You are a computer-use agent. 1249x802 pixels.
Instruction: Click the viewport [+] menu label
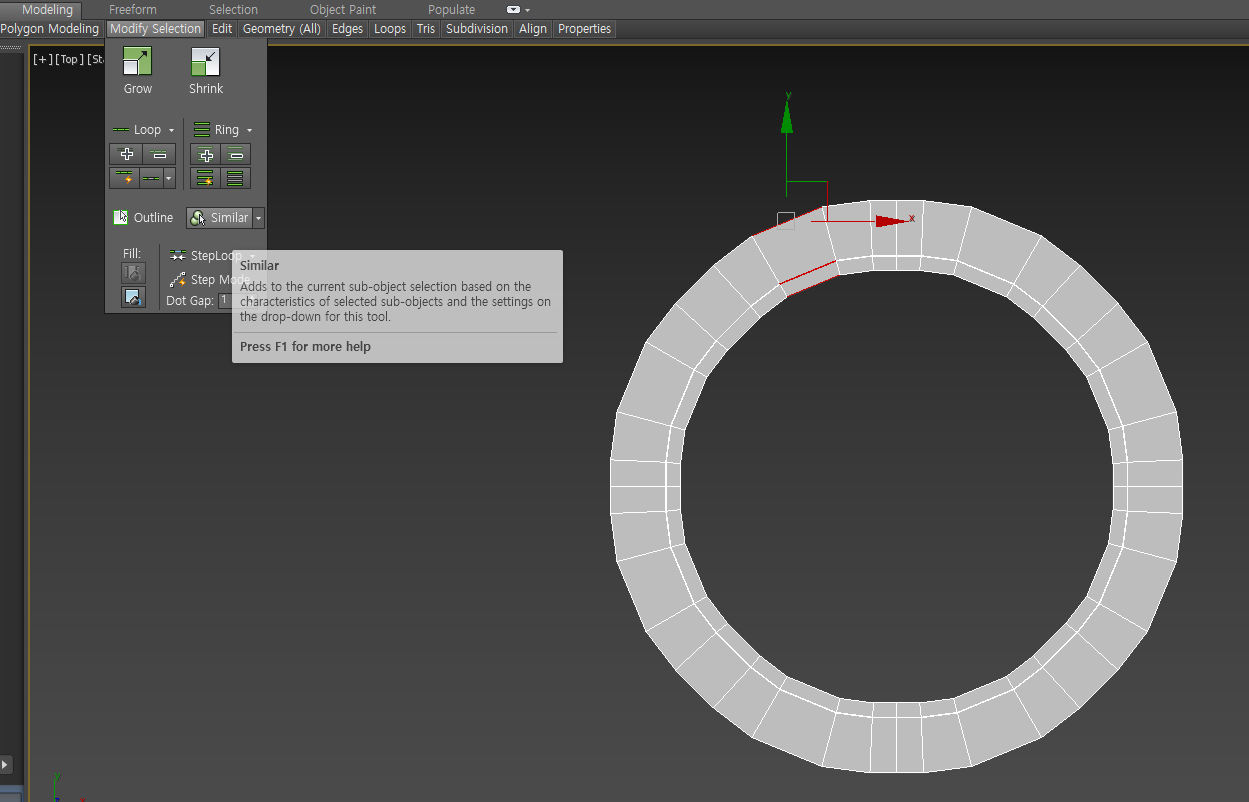click(x=42, y=59)
